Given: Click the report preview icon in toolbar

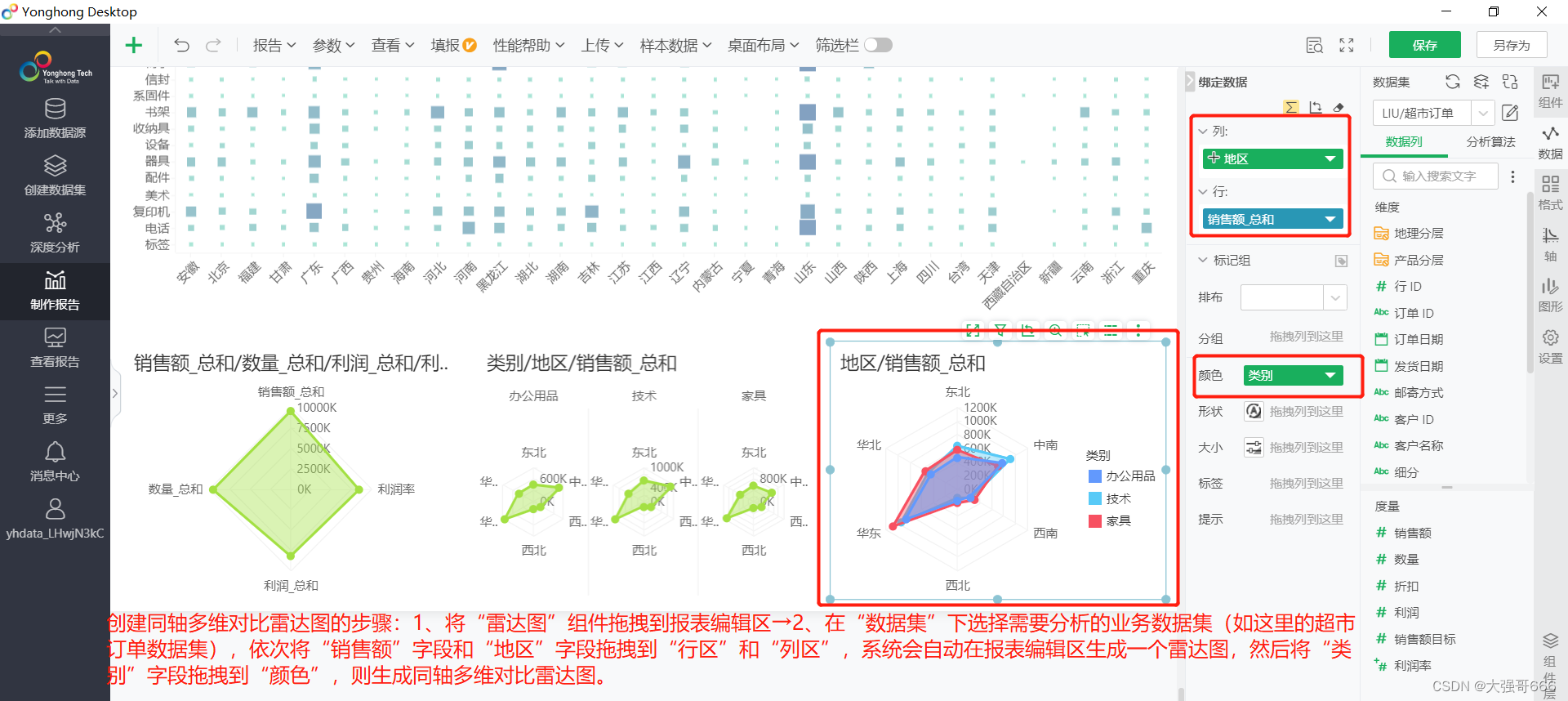Looking at the screenshot, I should 1314,46.
